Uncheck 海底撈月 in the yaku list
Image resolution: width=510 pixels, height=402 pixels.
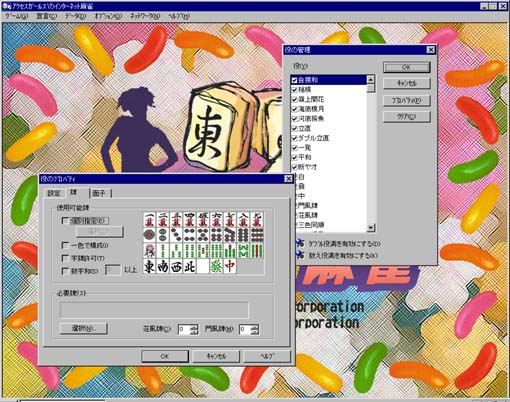pyautogui.click(x=294, y=109)
